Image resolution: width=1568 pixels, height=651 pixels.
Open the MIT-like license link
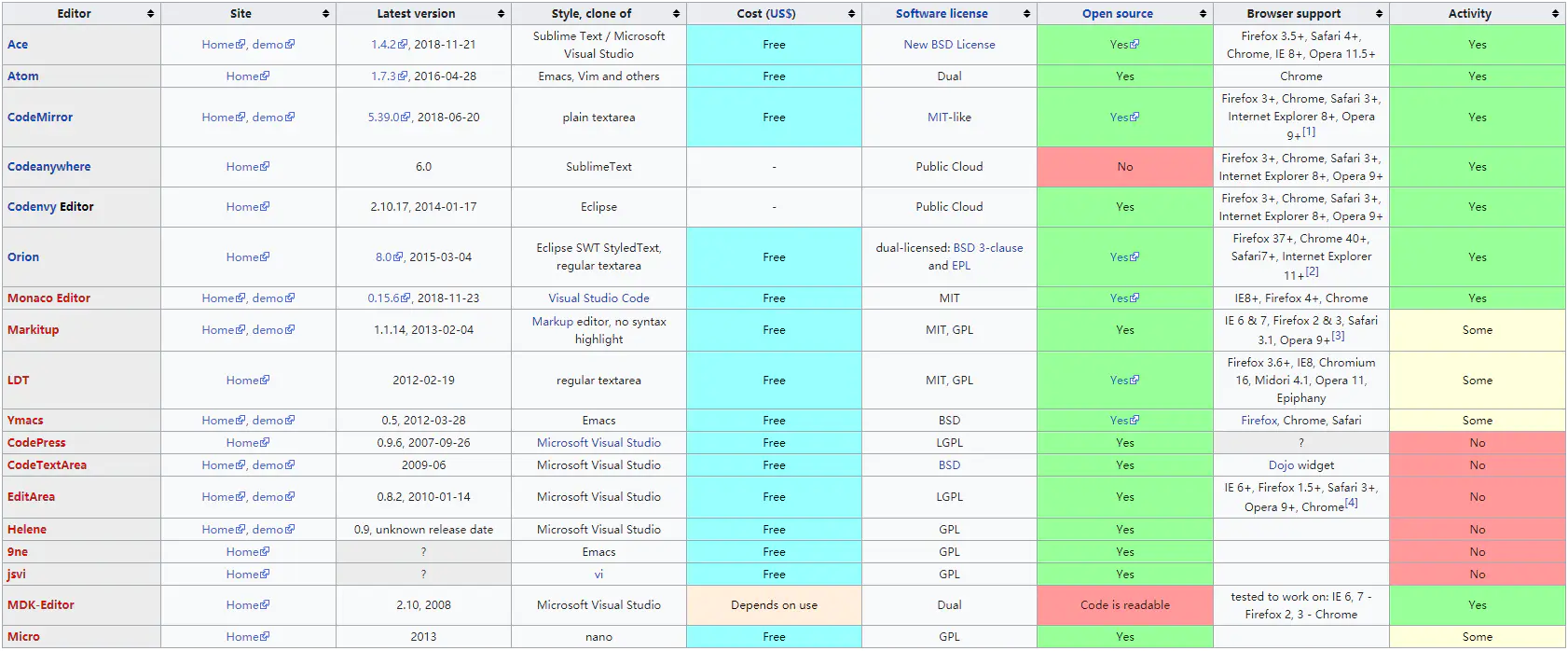pyautogui.click(x=938, y=118)
